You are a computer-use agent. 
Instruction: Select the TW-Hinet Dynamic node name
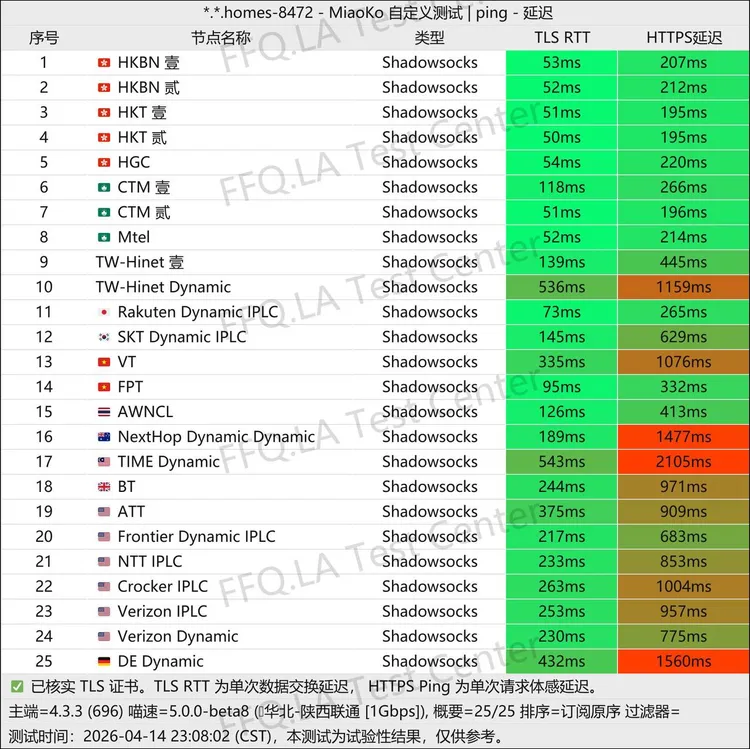click(x=163, y=287)
